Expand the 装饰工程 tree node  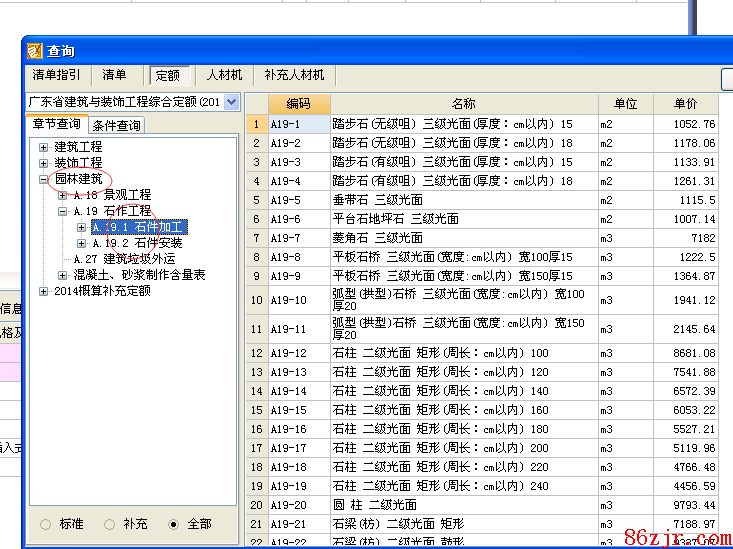(x=43, y=163)
